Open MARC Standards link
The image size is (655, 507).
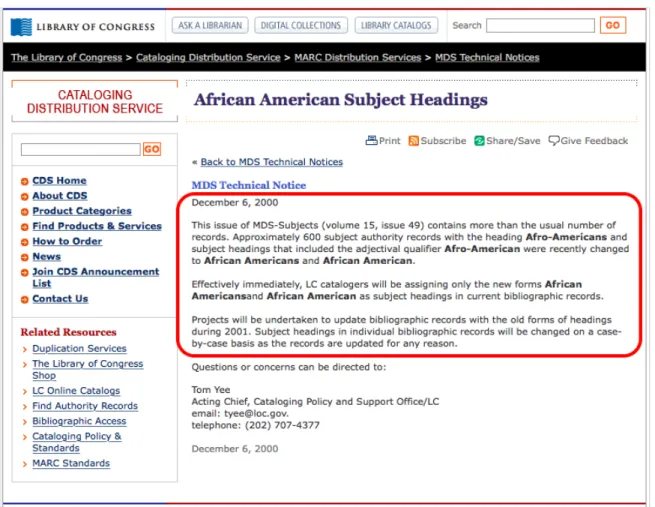[71, 463]
